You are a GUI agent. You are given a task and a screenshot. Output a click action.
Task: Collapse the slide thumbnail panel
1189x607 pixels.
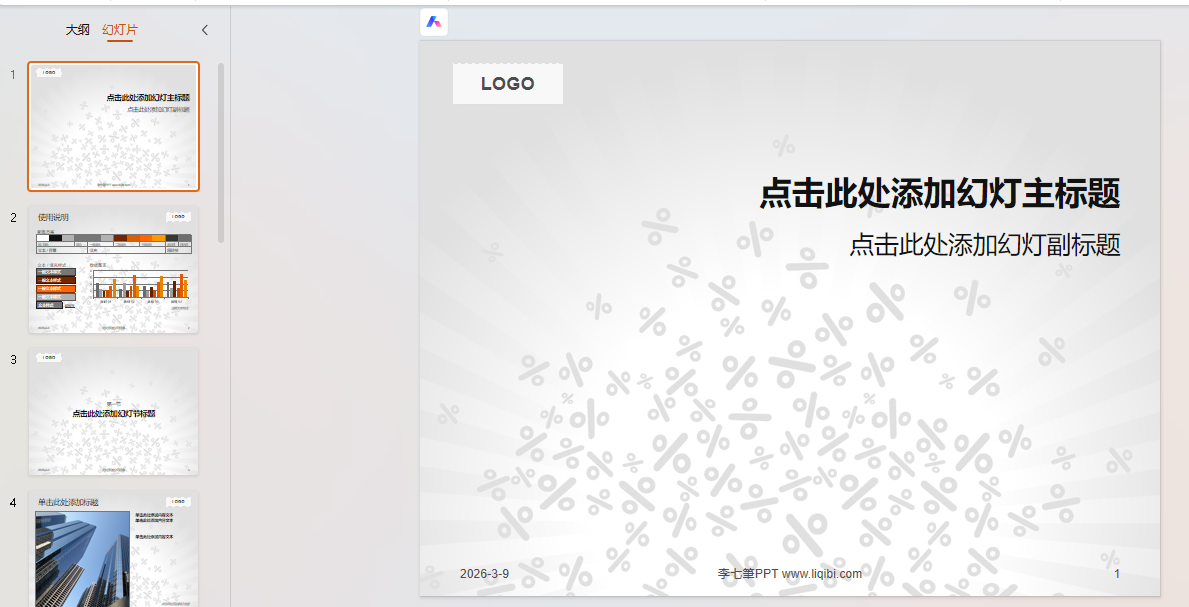point(205,30)
